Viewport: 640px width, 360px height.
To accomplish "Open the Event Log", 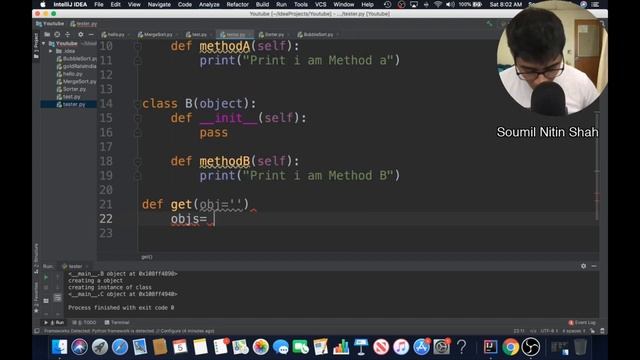I will pos(582,323).
